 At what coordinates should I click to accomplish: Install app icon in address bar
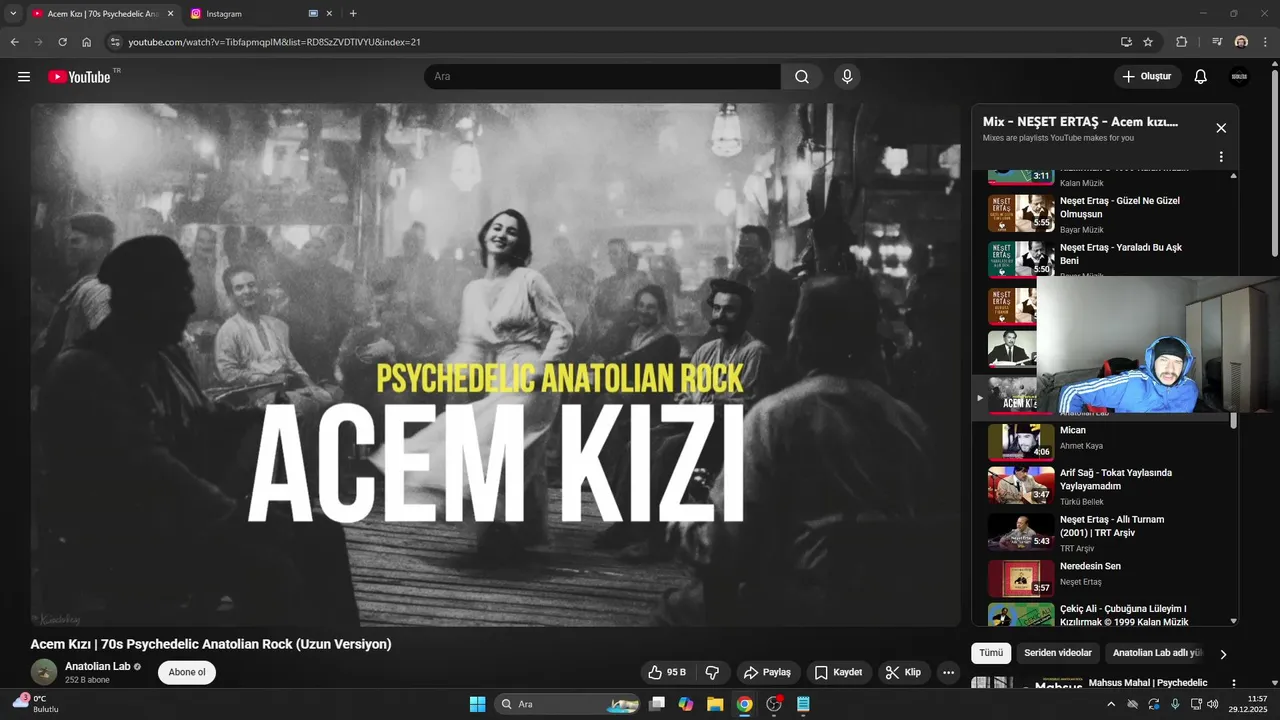click(1126, 42)
